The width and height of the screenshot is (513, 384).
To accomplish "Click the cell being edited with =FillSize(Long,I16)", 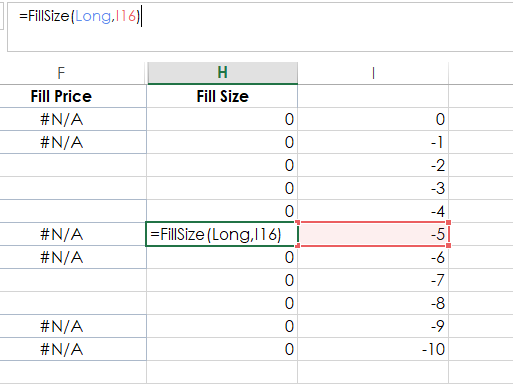I will (222, 234).
